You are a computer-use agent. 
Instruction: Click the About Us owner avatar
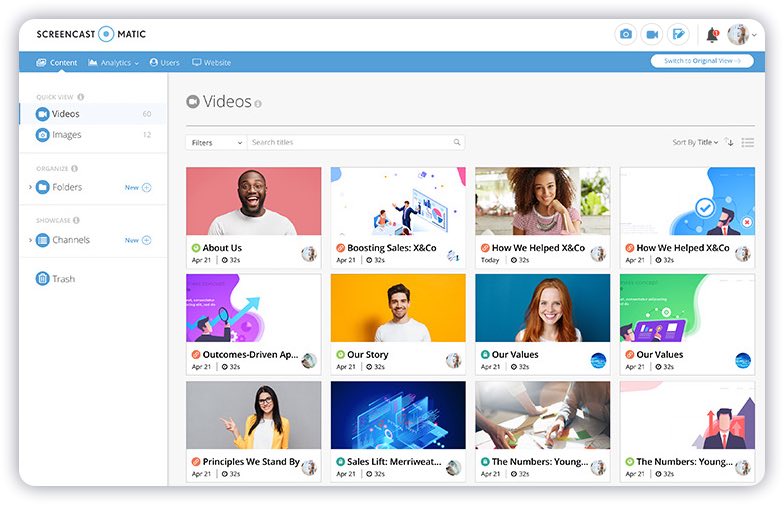pos(309,254)
